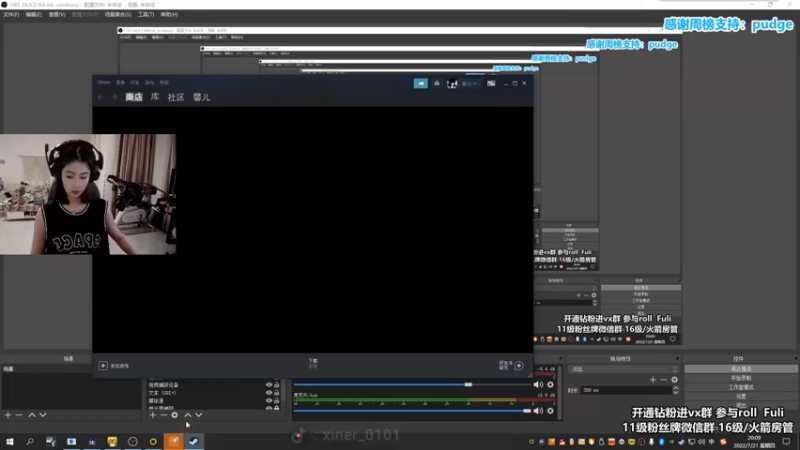The image size is (800, 450).
Task: Add a new scene in OBS
Action: [8, 415]
